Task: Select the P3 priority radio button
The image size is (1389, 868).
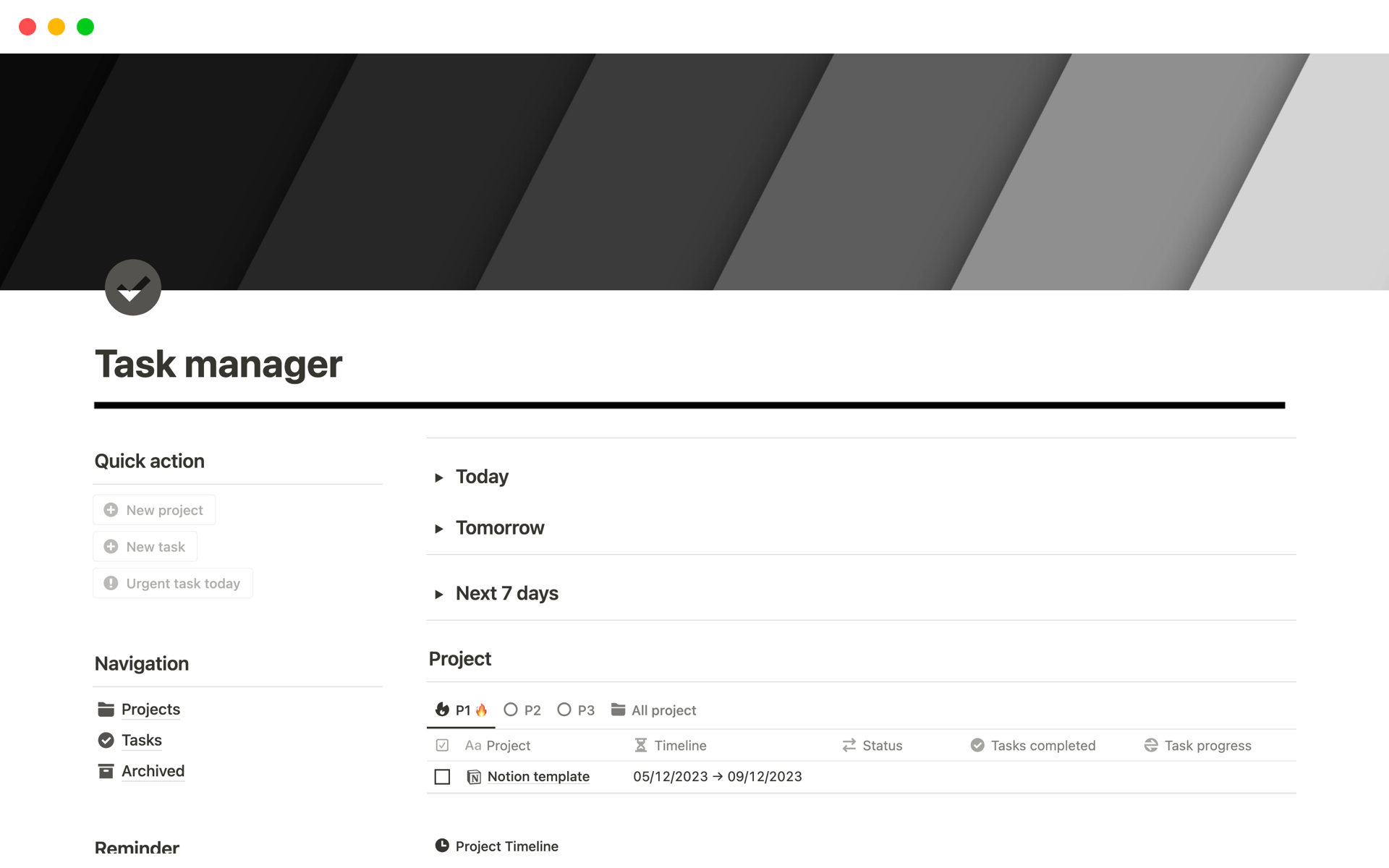Action: [x=564, y=710]
